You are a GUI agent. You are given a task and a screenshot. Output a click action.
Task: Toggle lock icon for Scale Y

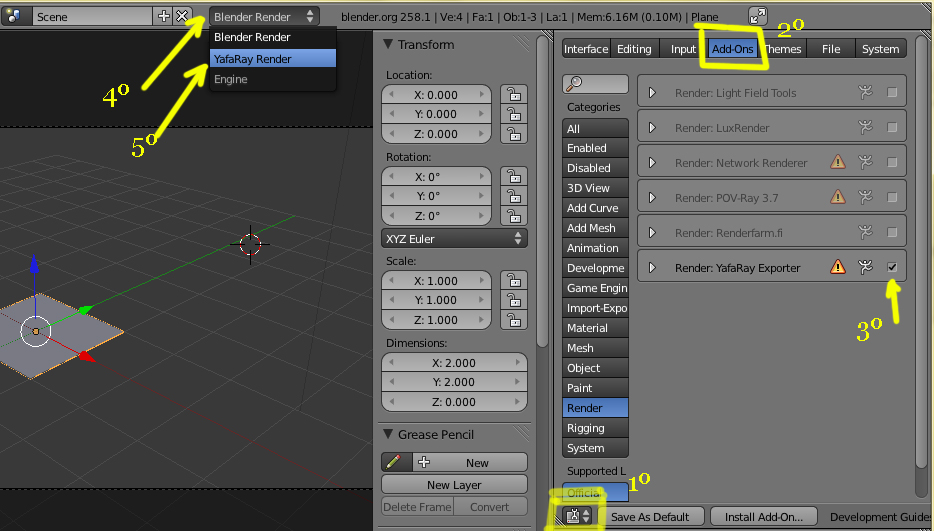(x=513, y=300)
